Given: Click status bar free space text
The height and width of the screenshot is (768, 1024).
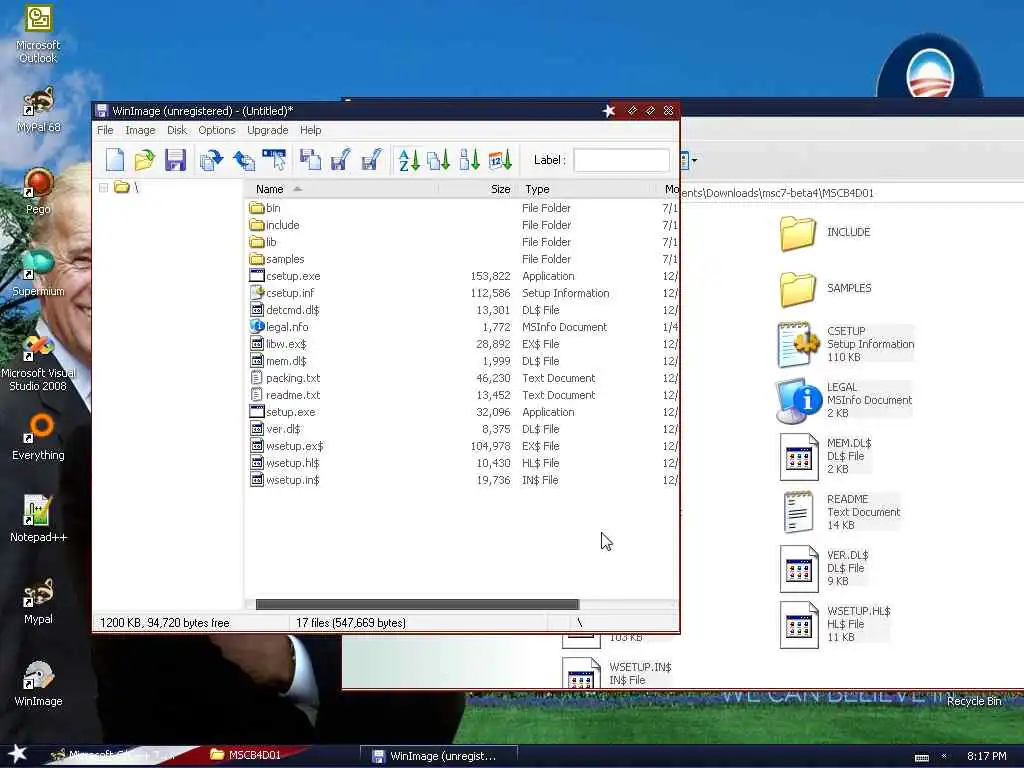Looking at the screenshot, I should click(x=165, y=623).
